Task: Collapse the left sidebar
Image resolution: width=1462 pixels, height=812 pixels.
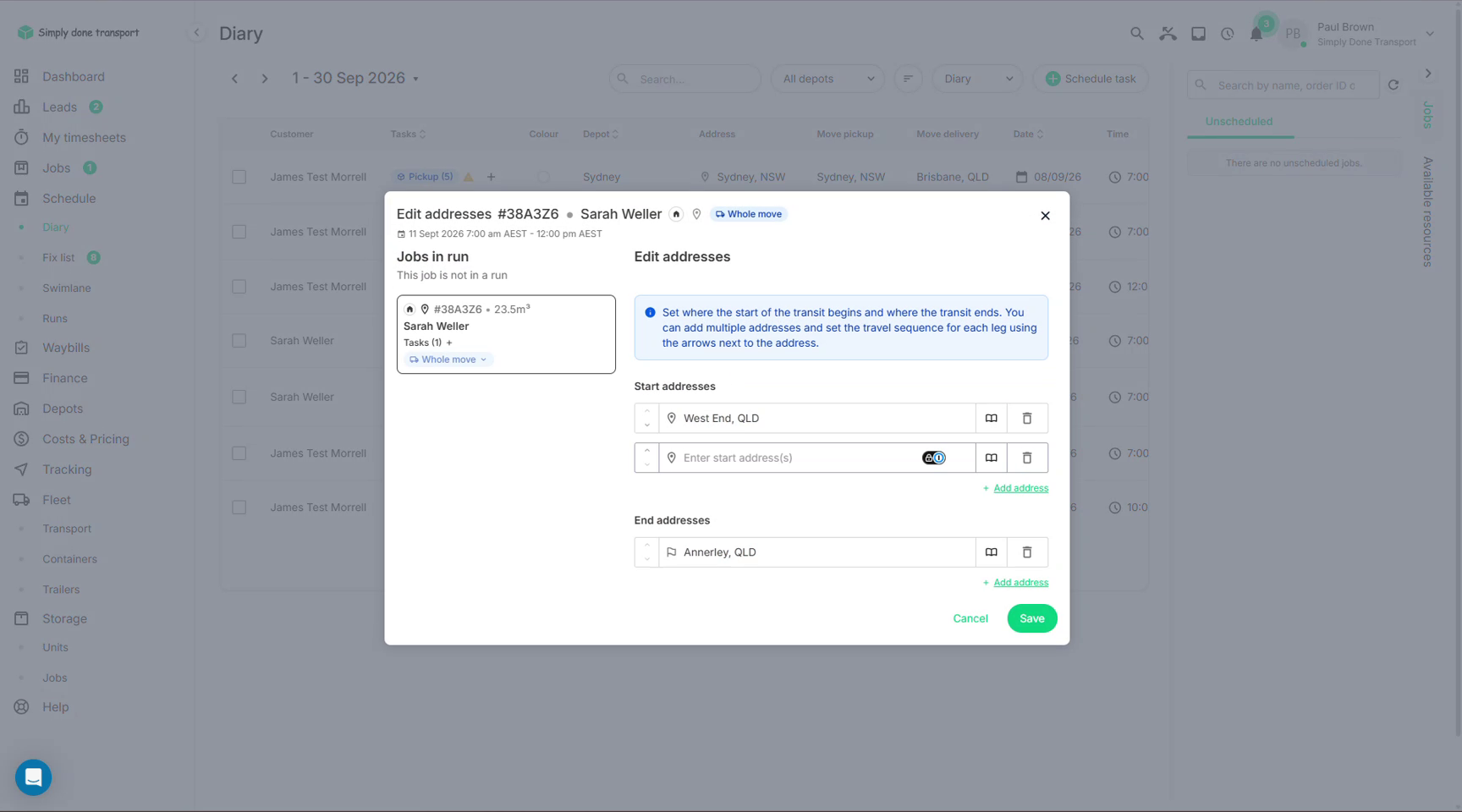Action: click(x=196, y=33)
